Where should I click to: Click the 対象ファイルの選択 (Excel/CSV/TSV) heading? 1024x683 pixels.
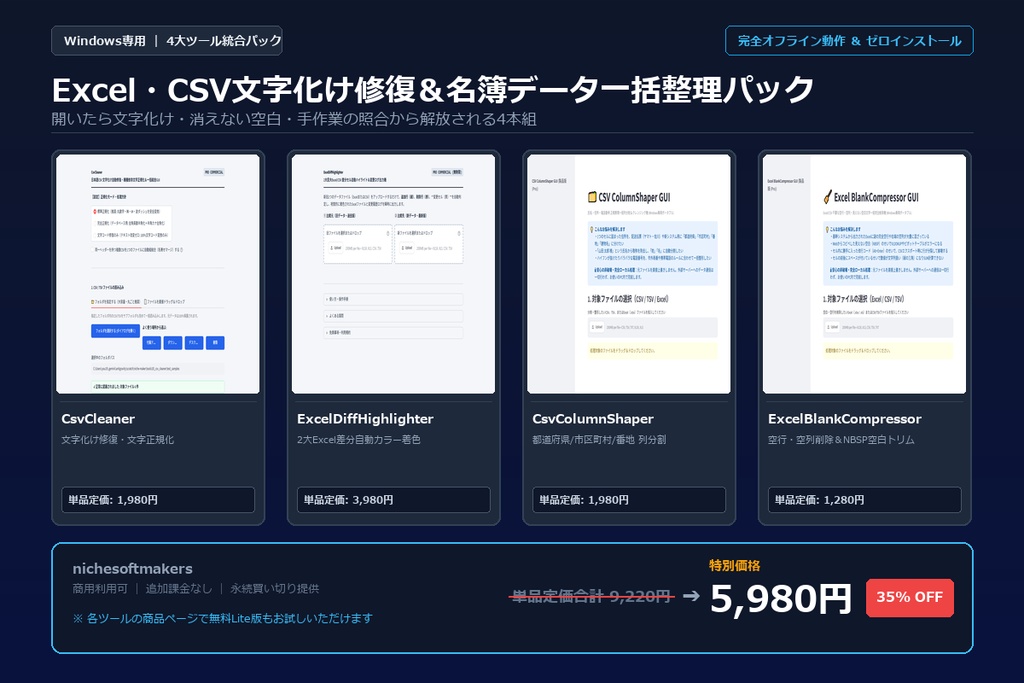(863, 299)
